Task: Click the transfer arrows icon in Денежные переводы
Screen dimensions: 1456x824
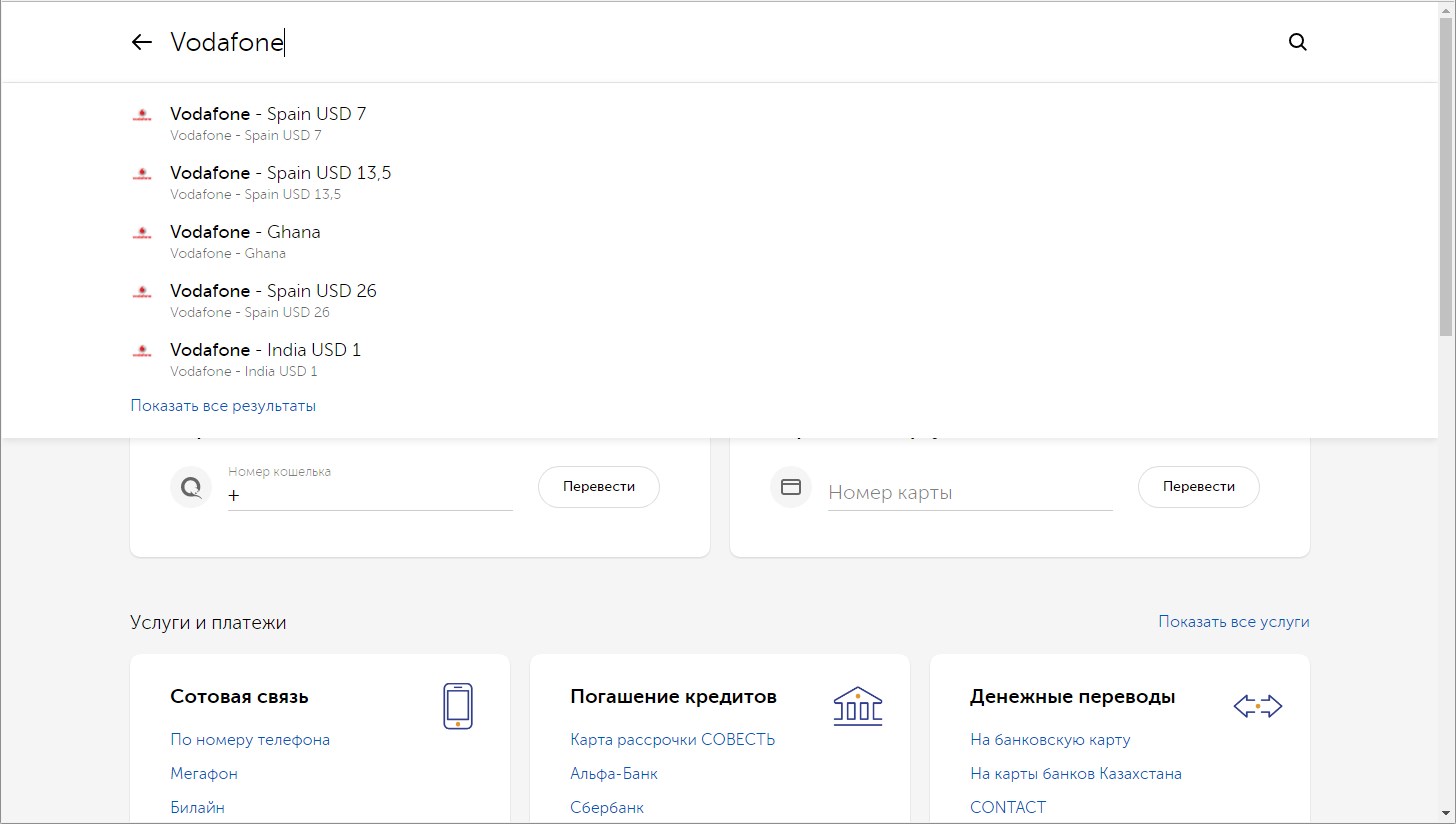Action: (1257, 707)
